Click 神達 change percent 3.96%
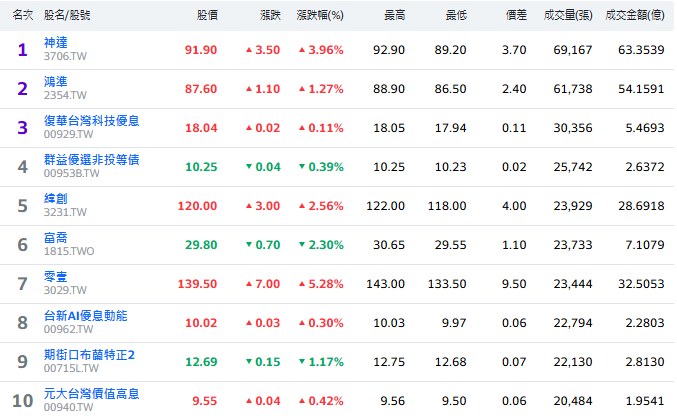This screenshot has width=677, height=419. coord(321,50)
